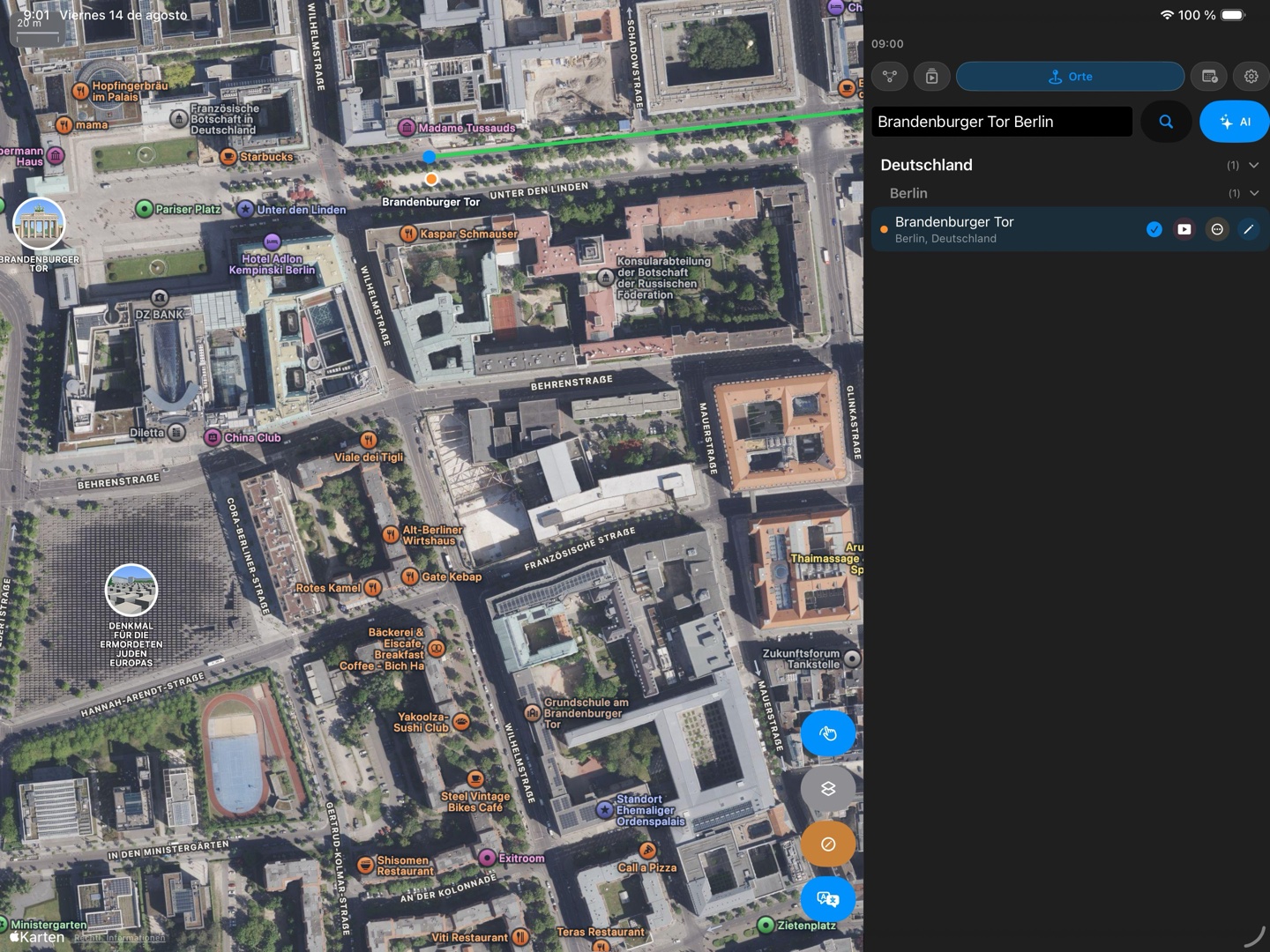Select the Kaspar Schmauser restaurant pin
The height and width of the screenshot is (952, 1270).
408,234
